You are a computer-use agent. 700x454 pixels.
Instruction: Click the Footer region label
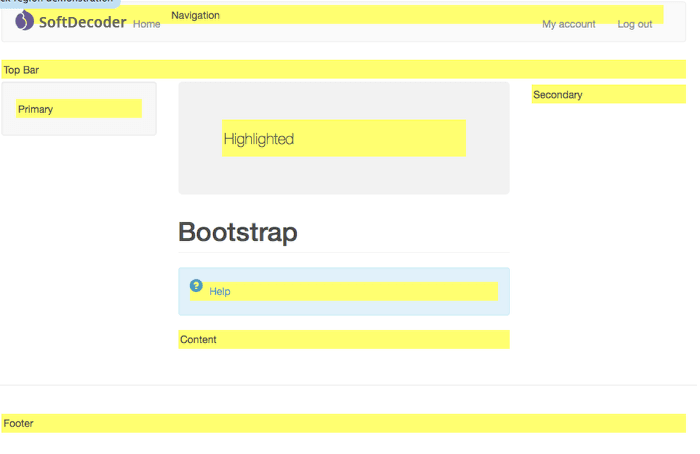point(18,423)
